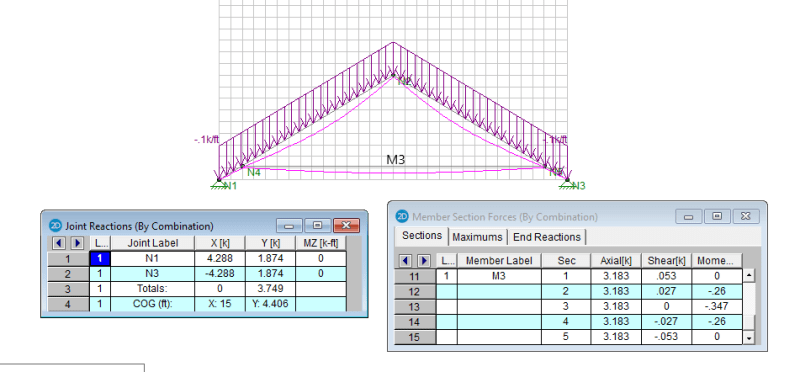This screenshot has width=800, height=372.
Task: Select the Member Label column header
Action: coord(499,261)
